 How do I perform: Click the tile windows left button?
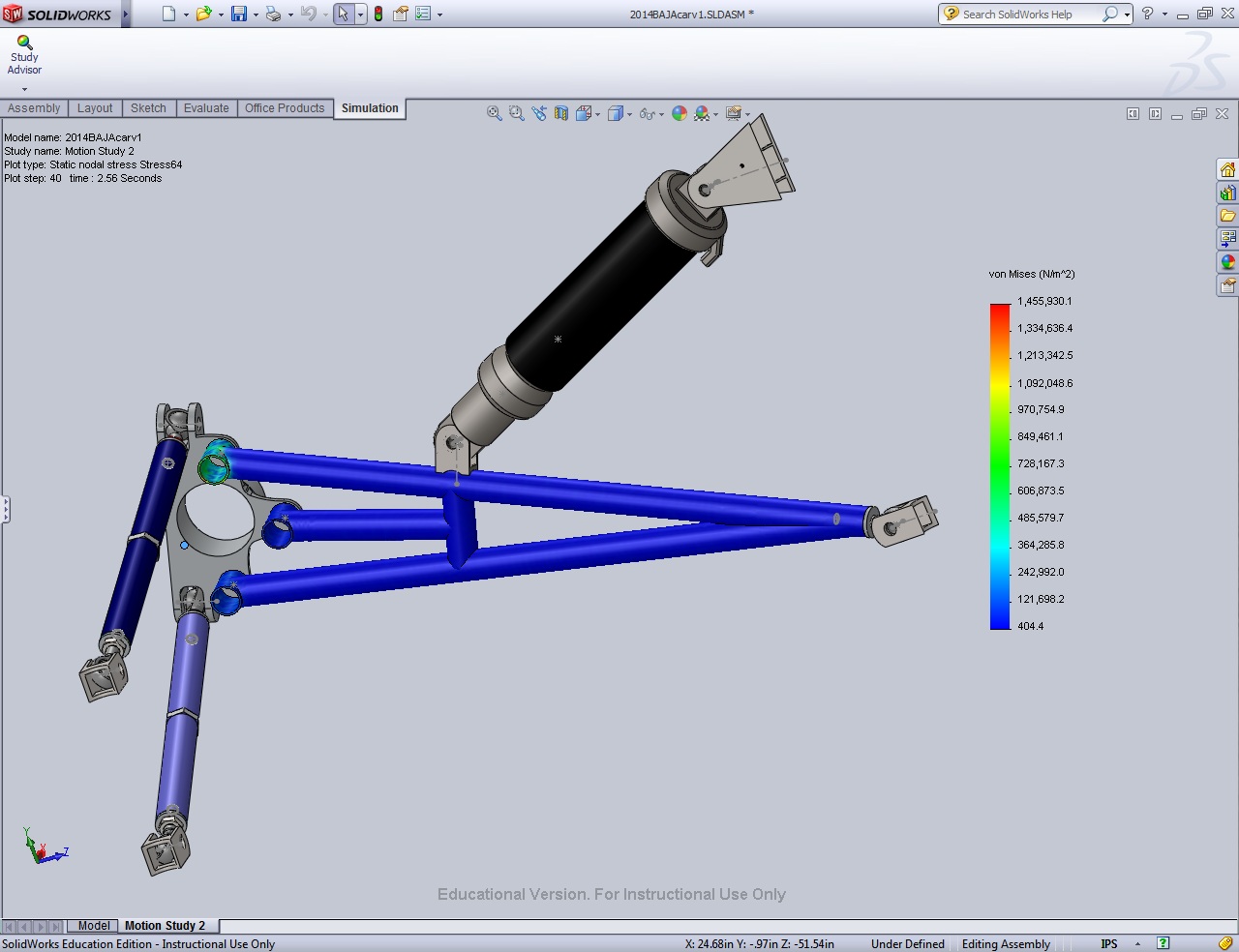[x=1133, y=114]
